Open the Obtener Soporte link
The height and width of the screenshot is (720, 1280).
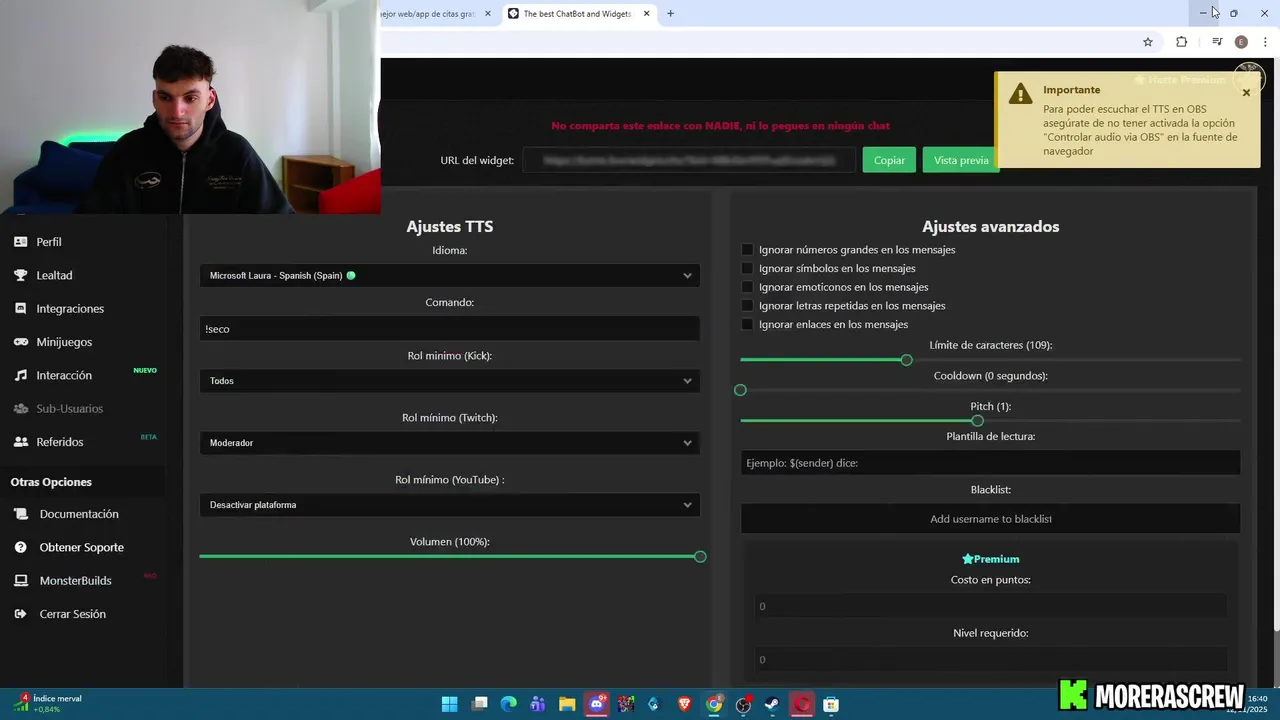82,547
